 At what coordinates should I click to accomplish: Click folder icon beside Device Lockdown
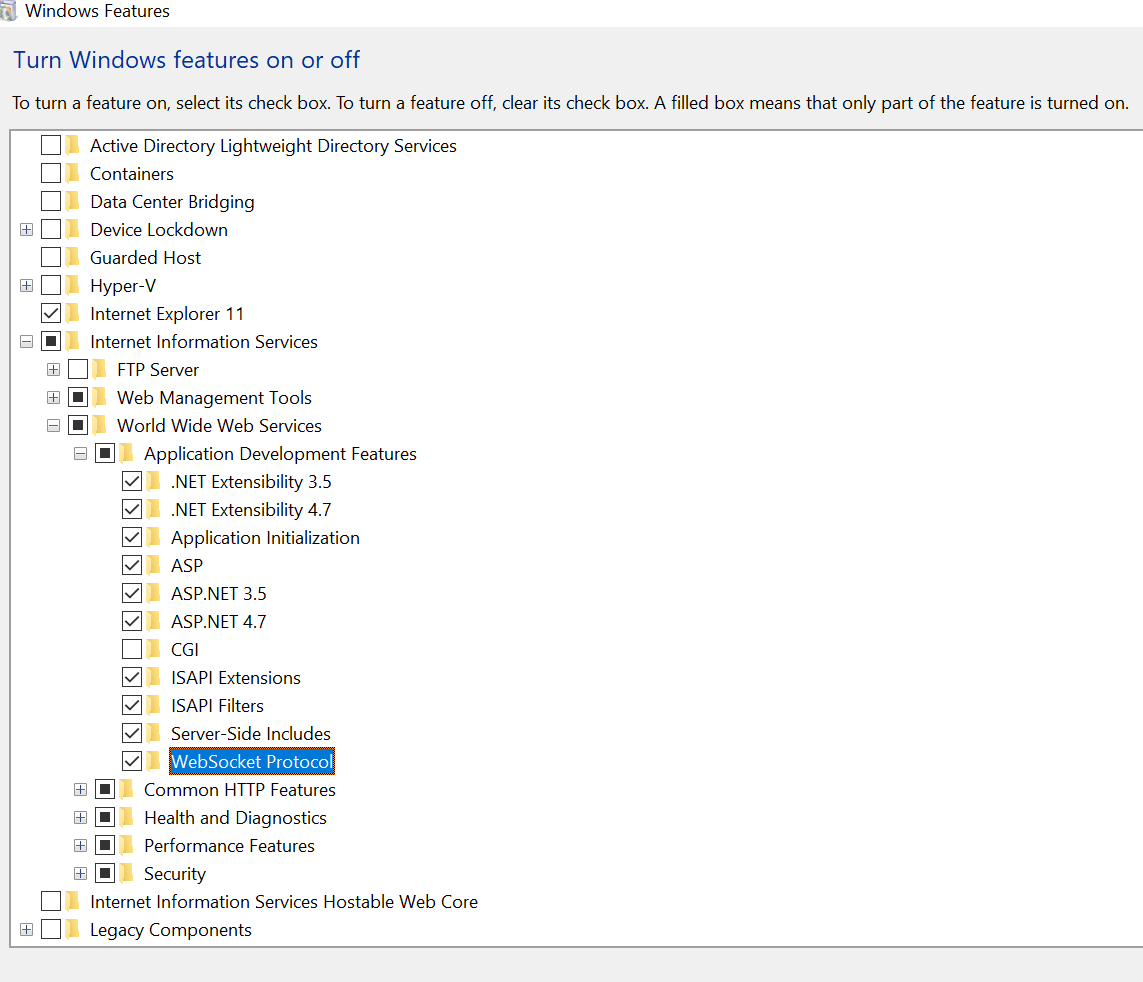(x=72, y=230)
